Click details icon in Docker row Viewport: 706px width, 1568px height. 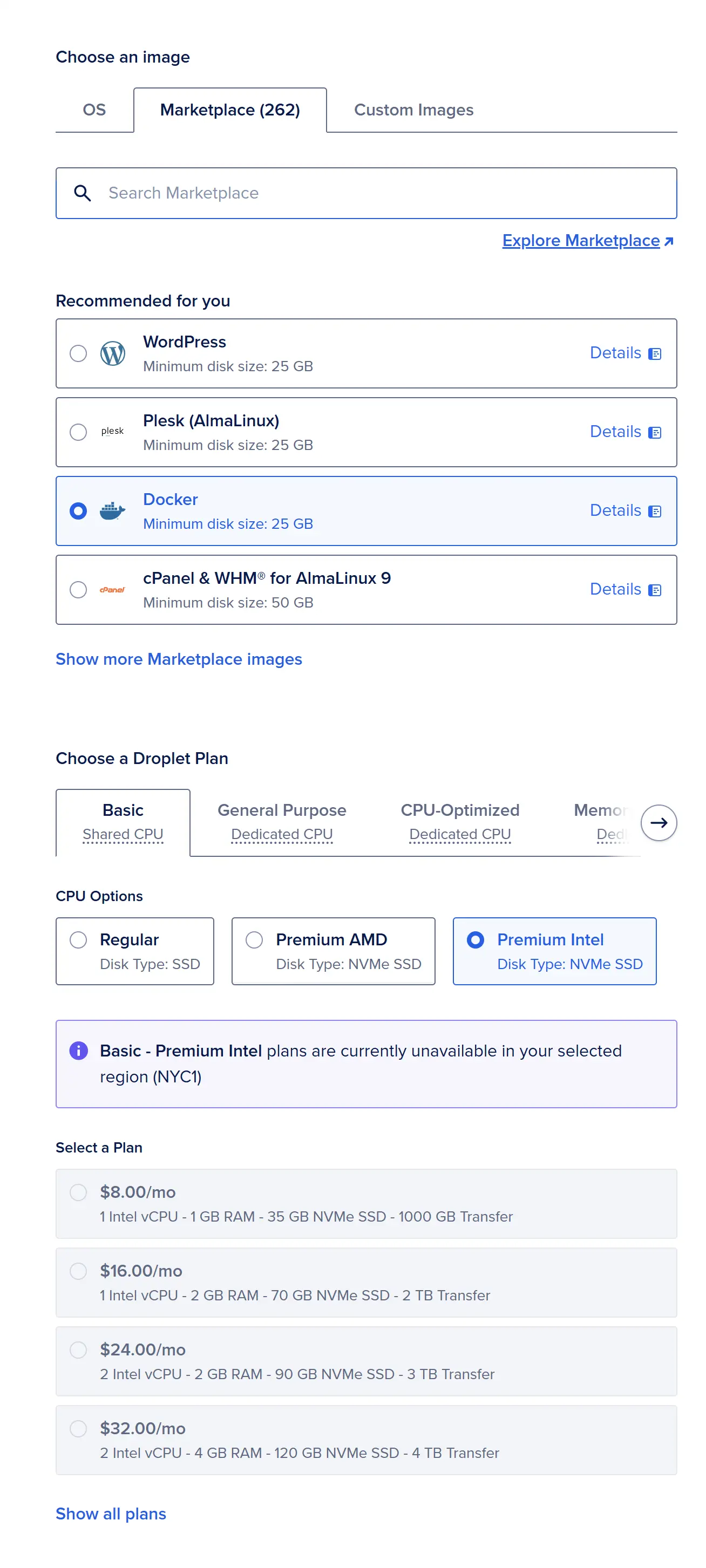pyautogui.click(x=654, y=512)
